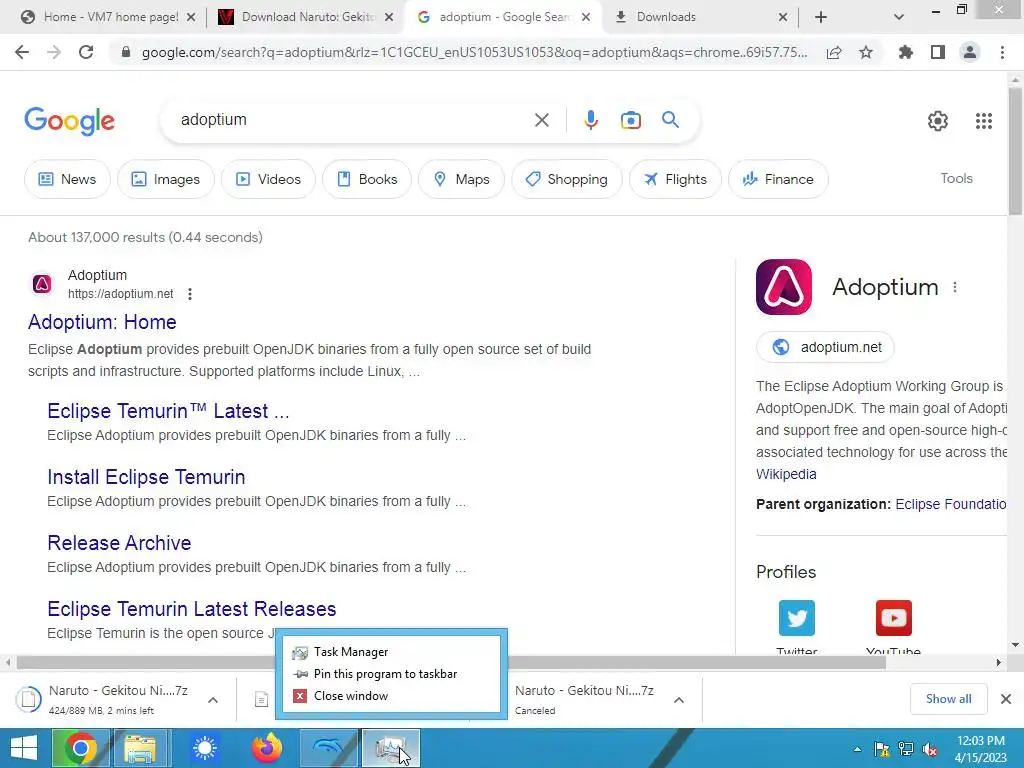Open the Windows Start button
1024x768 pixels.
tap(24, 748)
